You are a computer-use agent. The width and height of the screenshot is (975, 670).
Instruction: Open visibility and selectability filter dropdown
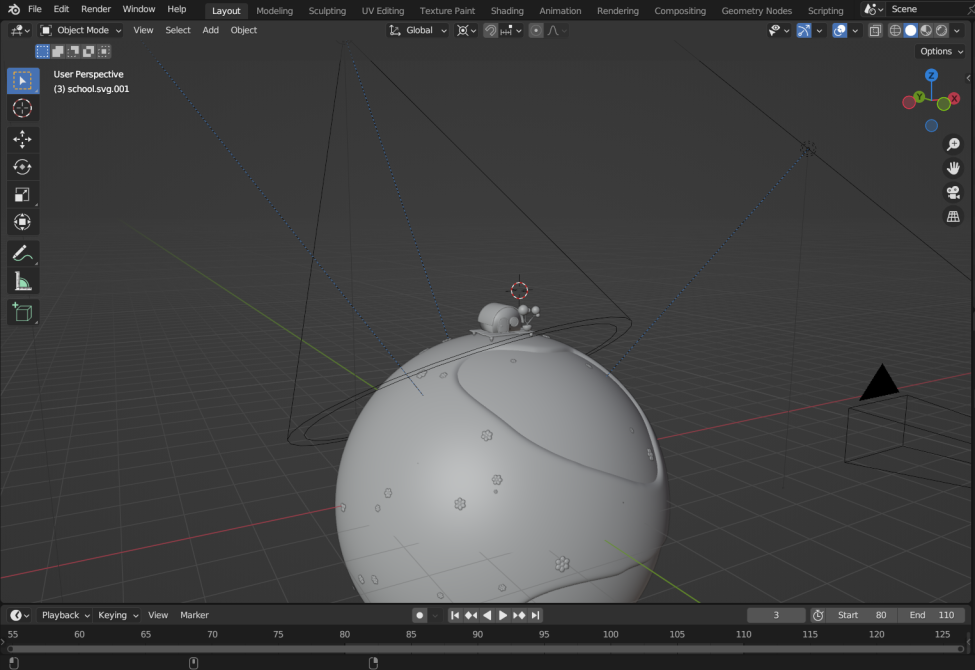[x=778, y=30]
